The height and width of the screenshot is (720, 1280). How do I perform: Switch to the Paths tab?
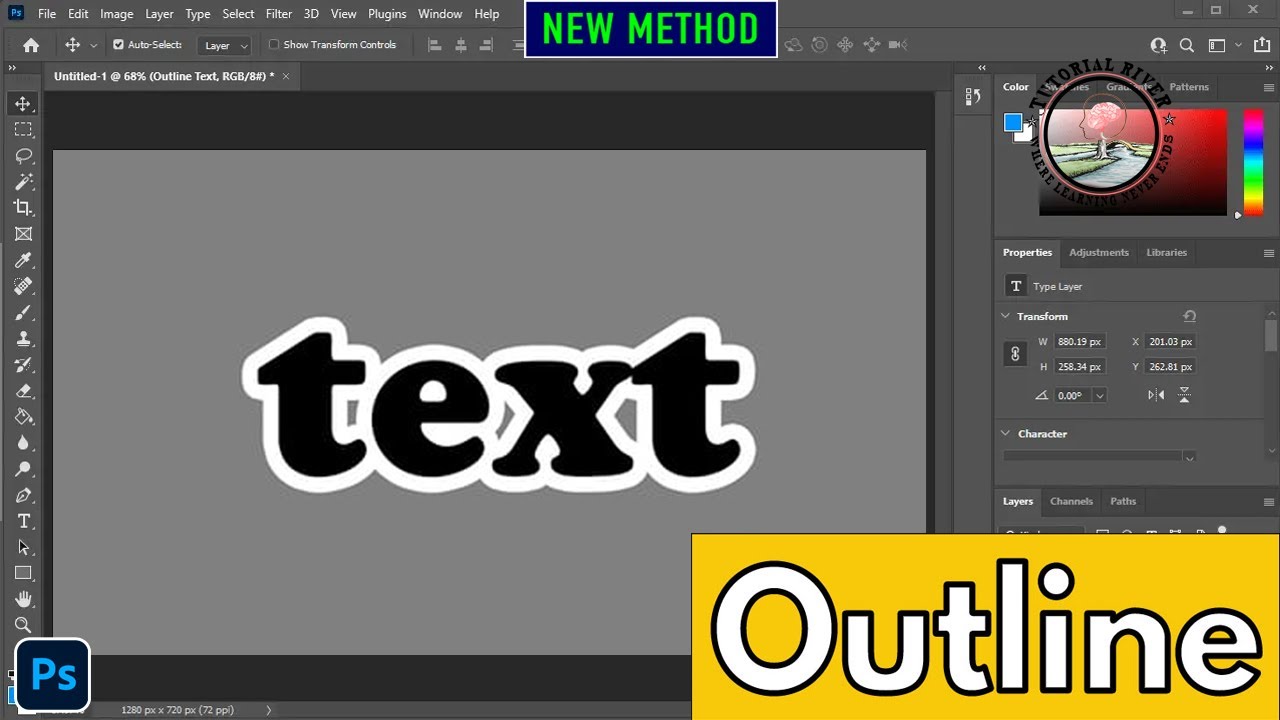point(1123,501)
